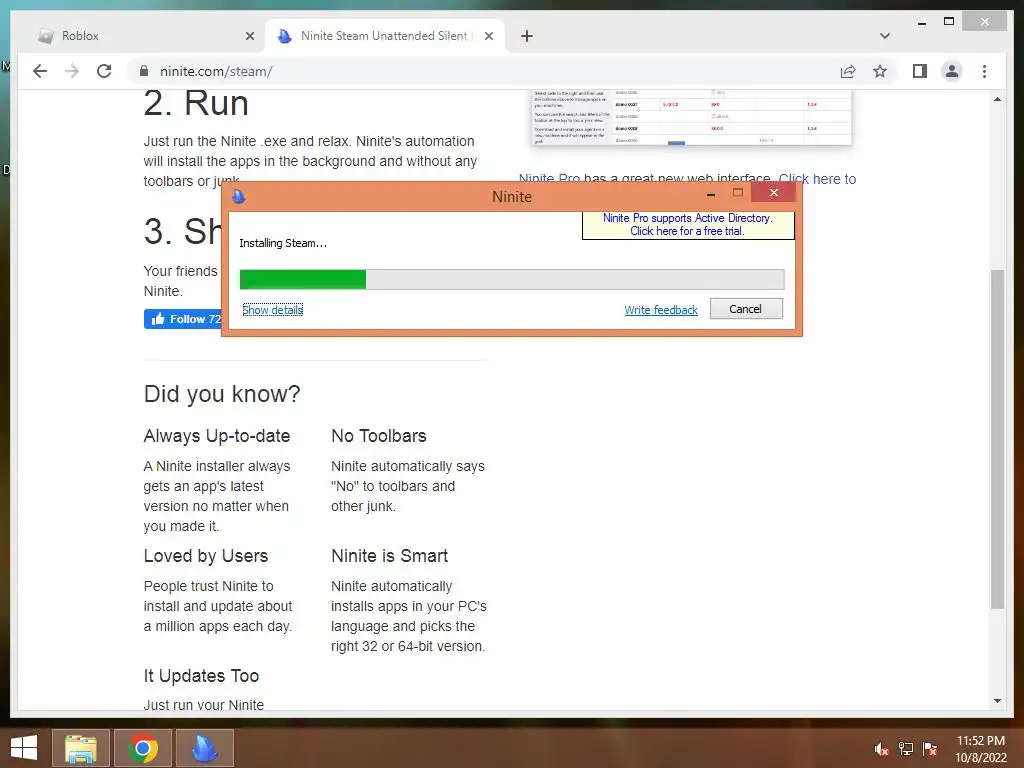Open Chrome three-dot menu
The image size is (1024, 768).
coord(984,71)
